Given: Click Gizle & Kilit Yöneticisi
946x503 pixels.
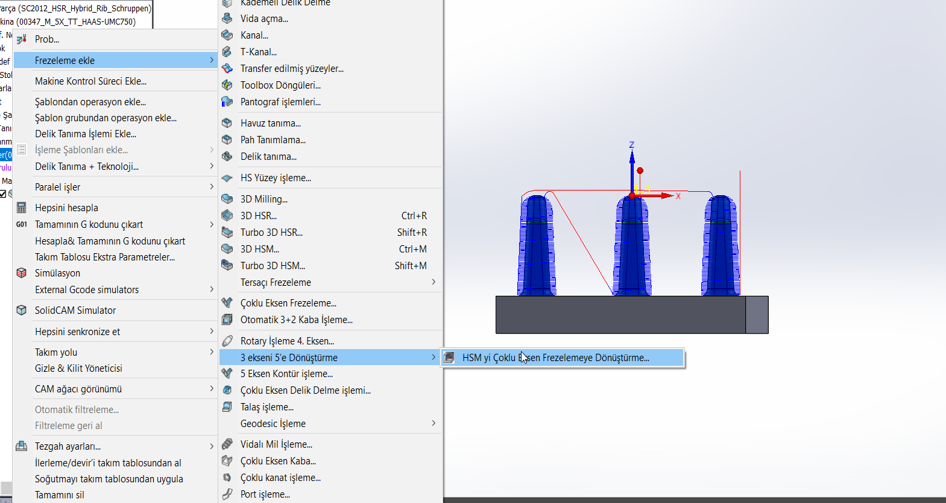Looking at the screenshot, I should pyautogui.click(x=78, y=368).
